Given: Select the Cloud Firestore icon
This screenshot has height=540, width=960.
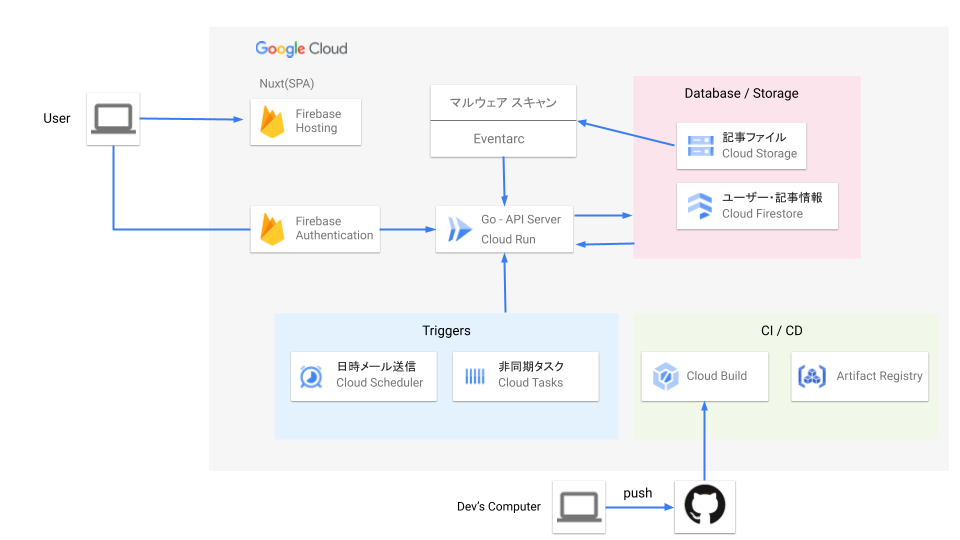Looking at the screenshot, I should [x=700, y=206].
